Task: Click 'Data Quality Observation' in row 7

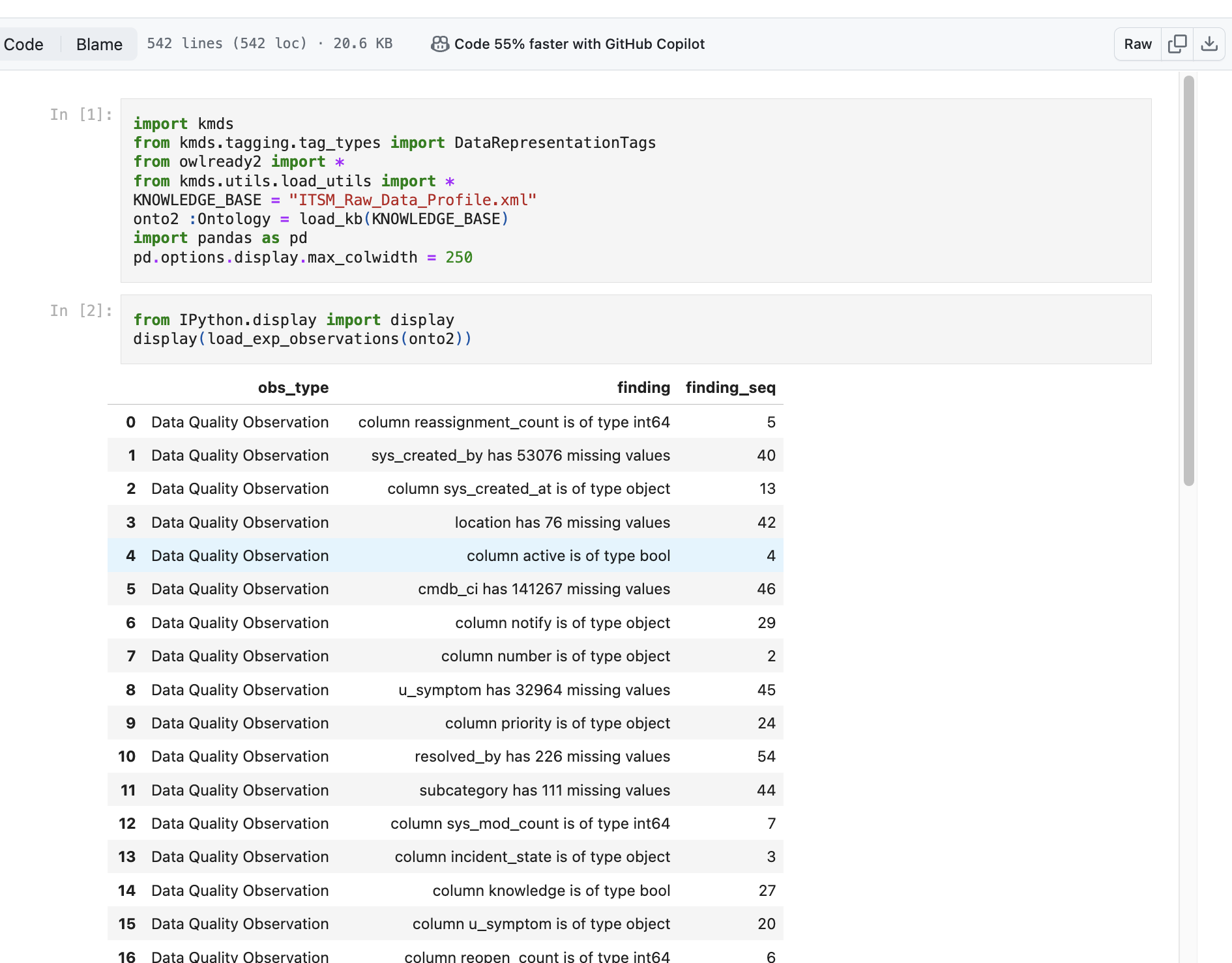Action: (240, 656)
